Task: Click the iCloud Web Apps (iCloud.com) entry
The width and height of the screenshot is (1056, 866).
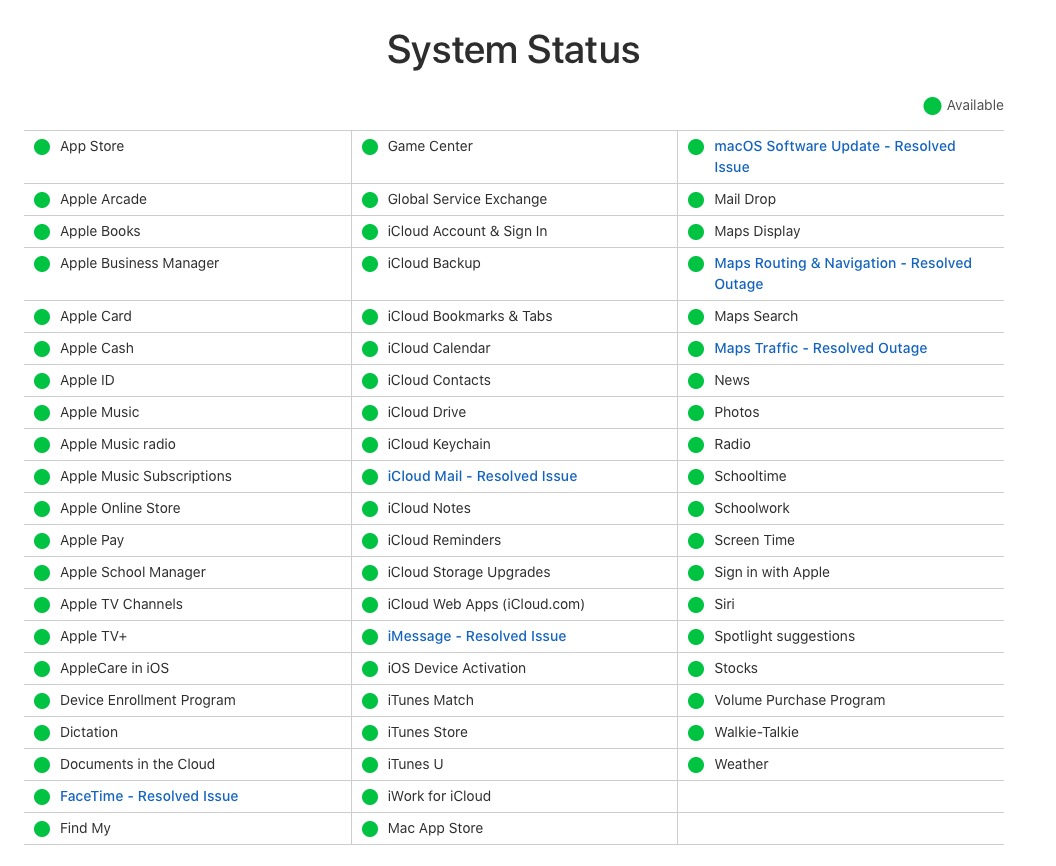Action: coord(486,605)
